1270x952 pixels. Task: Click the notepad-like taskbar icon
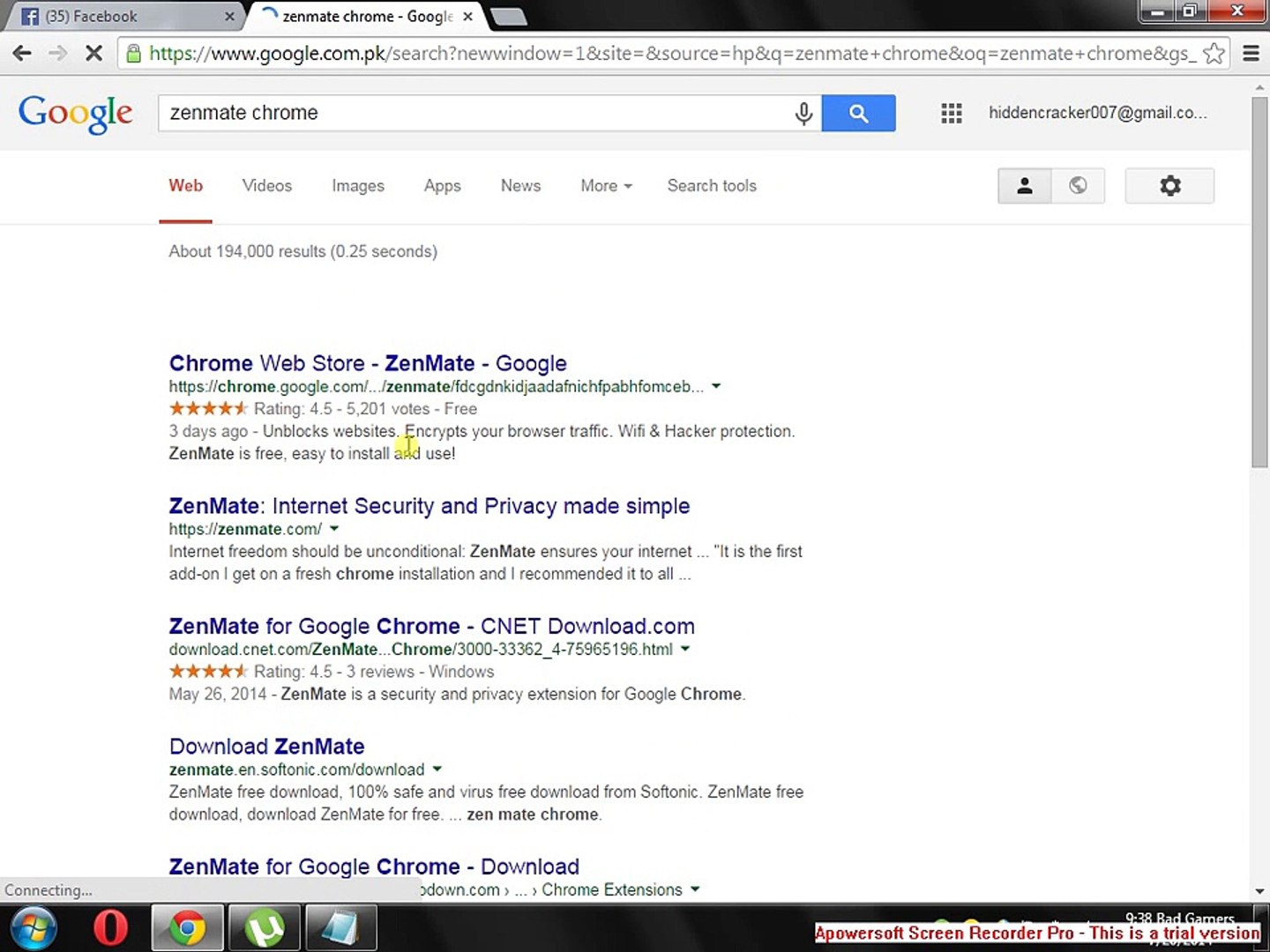pyautogui.click(x=340, y=928)
